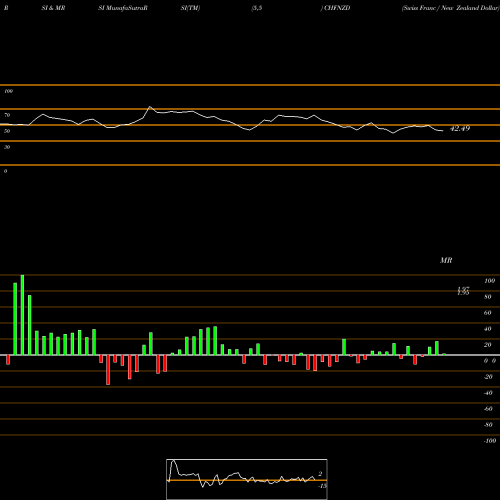
Task: Click the longest red MR bar
Action: [108, 370]
